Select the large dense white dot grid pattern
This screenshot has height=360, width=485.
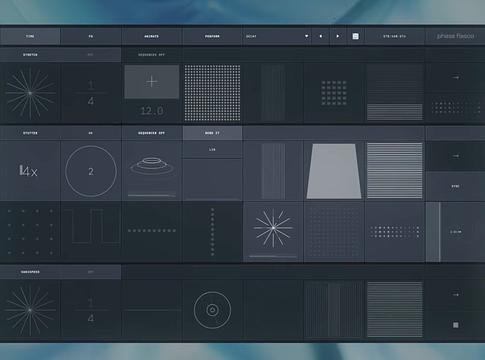point(212,93)
